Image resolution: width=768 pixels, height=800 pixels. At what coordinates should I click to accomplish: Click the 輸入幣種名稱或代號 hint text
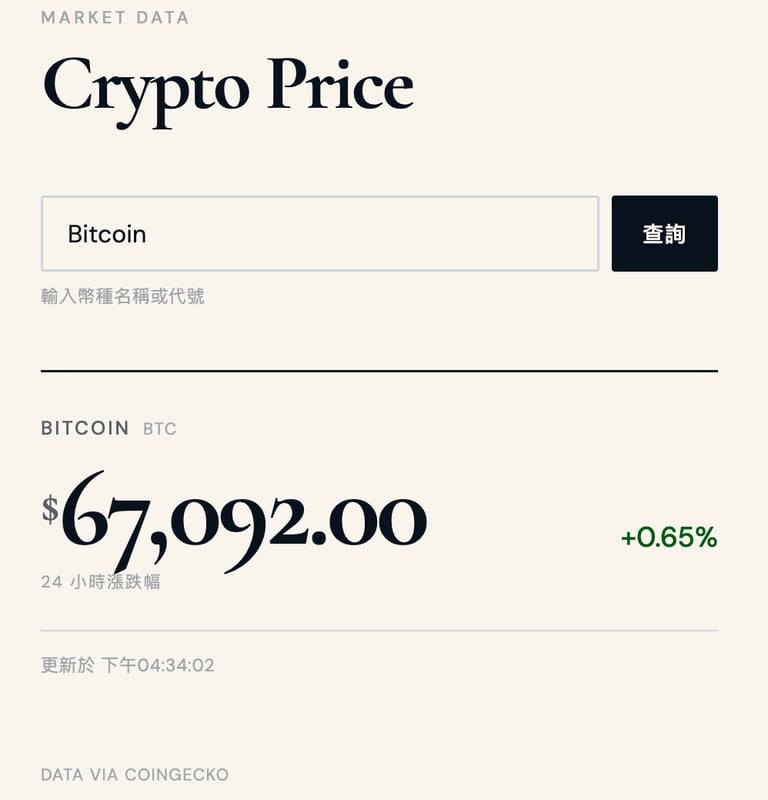122,296
